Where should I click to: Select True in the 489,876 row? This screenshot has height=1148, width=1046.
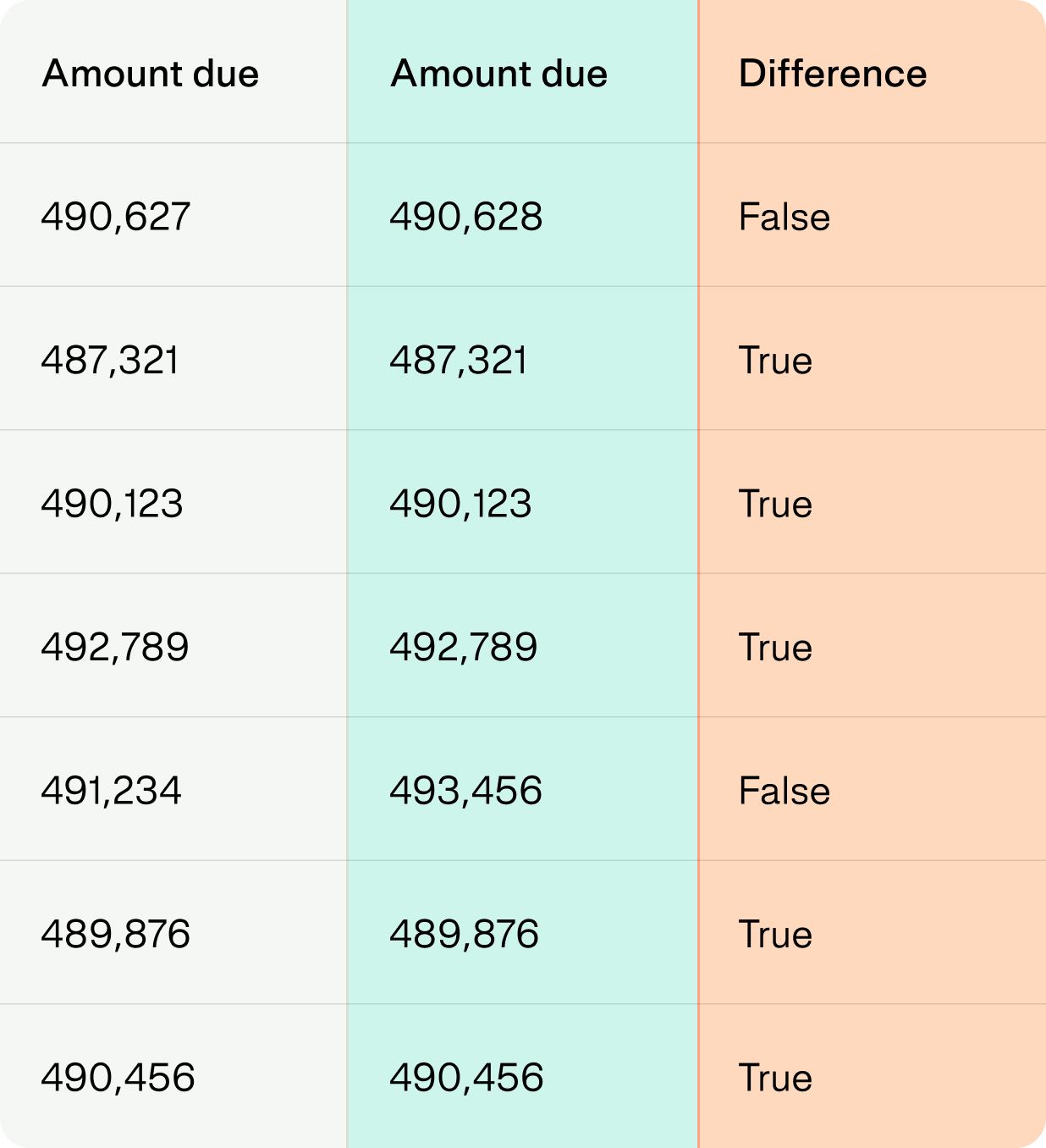(775, 934)
